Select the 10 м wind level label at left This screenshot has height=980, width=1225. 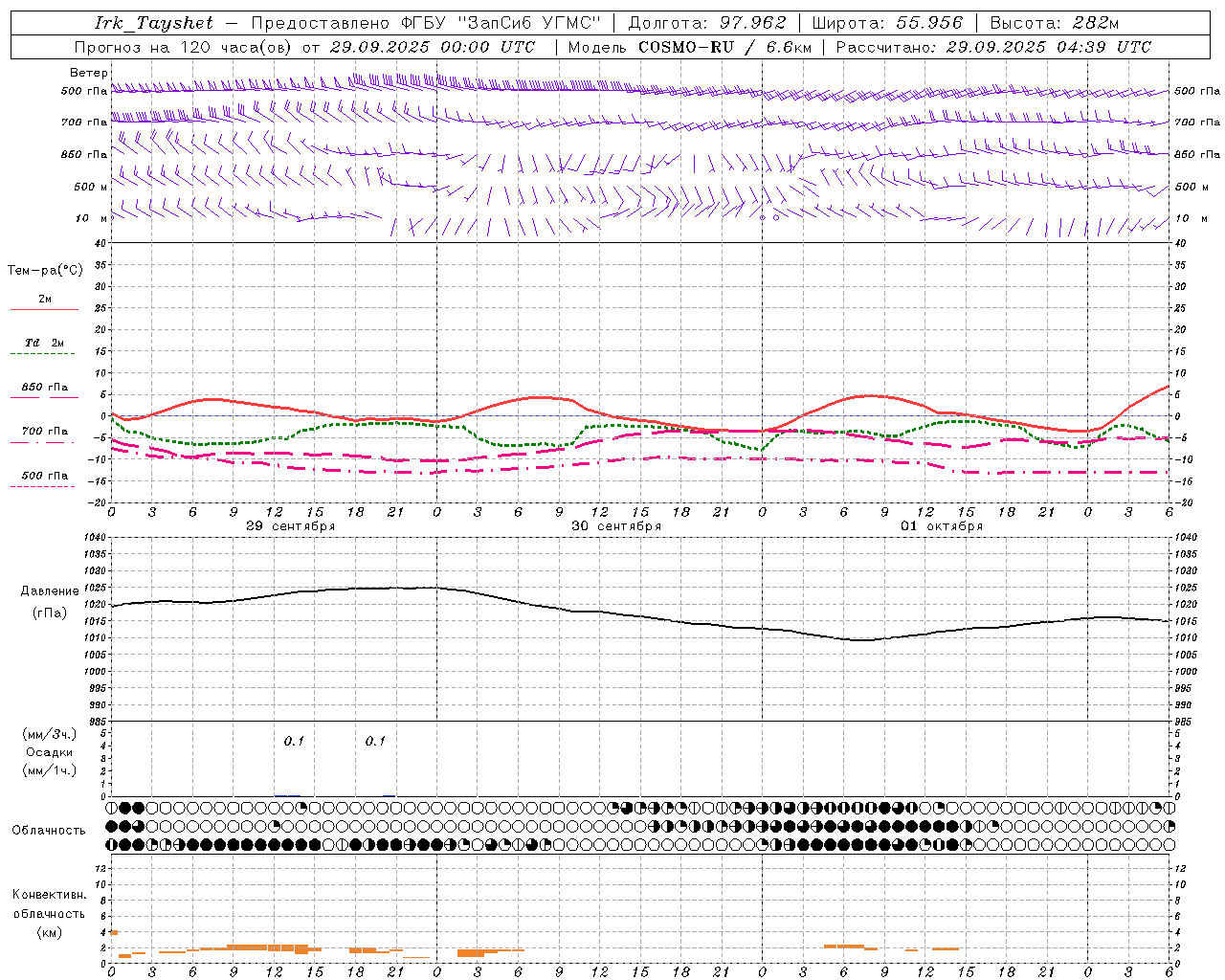[x=91, y=218]
